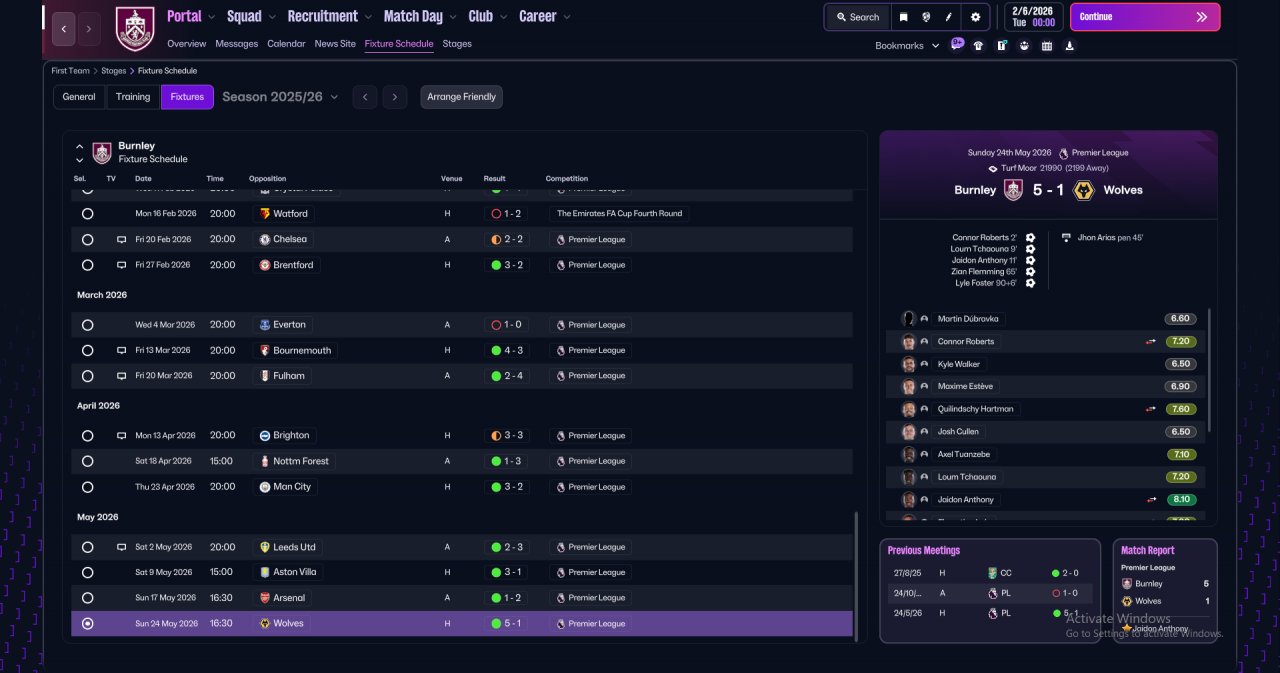
Task: Click the TV icon on Chelsea row
Action: click(x=121, y=240)
